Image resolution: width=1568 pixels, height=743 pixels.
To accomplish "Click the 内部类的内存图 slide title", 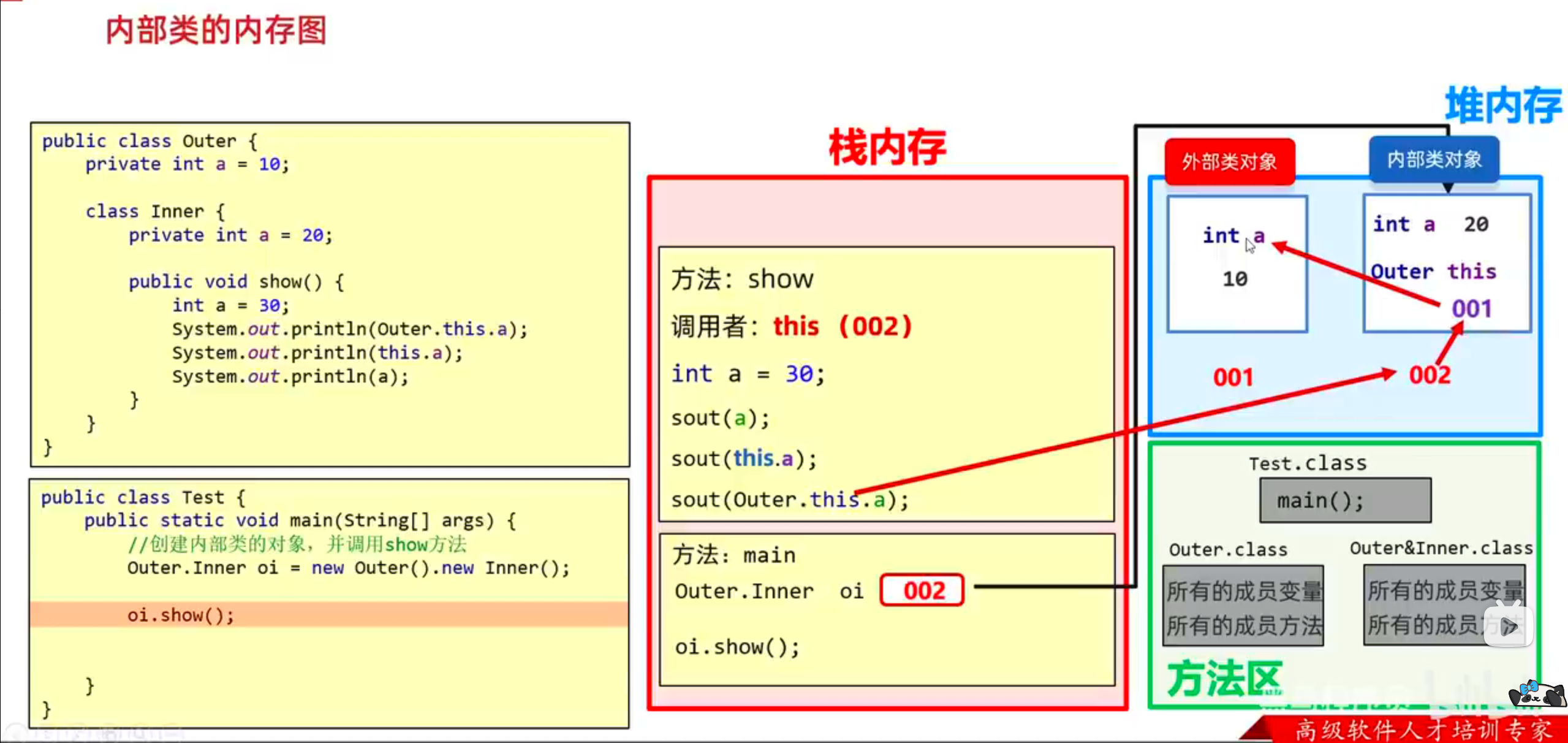I will pyautogui.click(x=216, y=31).
